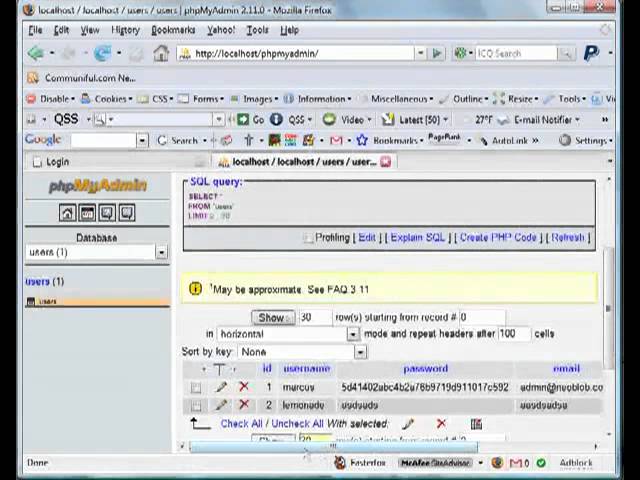Sort by the password column header
Viewport: 640px width, 480px height.
coord(425,369)
